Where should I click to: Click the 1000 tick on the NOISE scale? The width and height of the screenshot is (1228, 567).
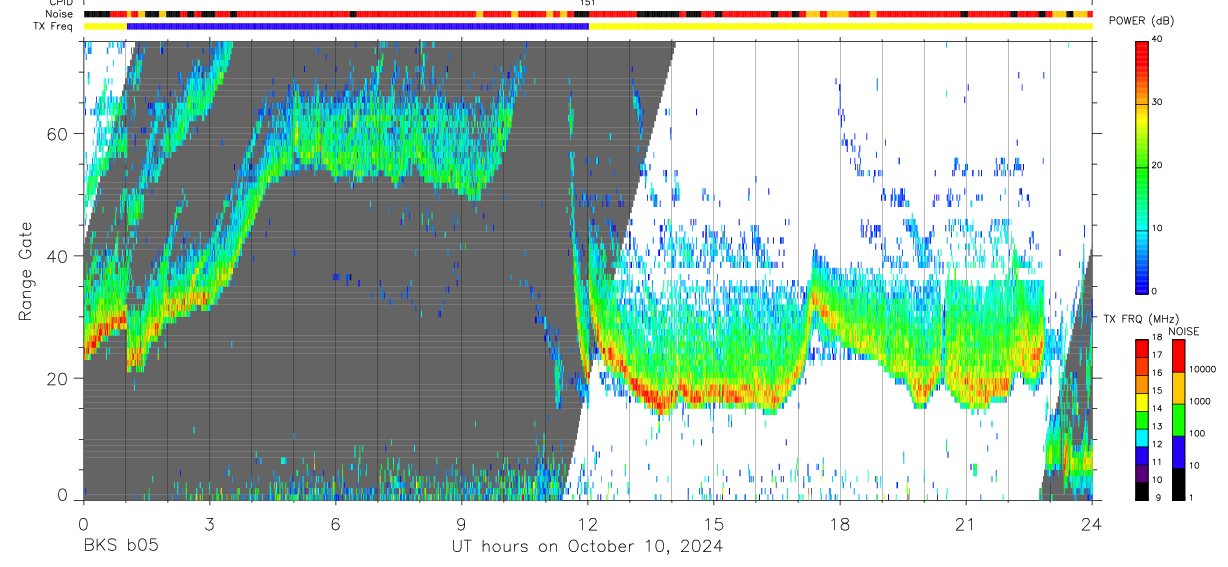pos(1199,402)
